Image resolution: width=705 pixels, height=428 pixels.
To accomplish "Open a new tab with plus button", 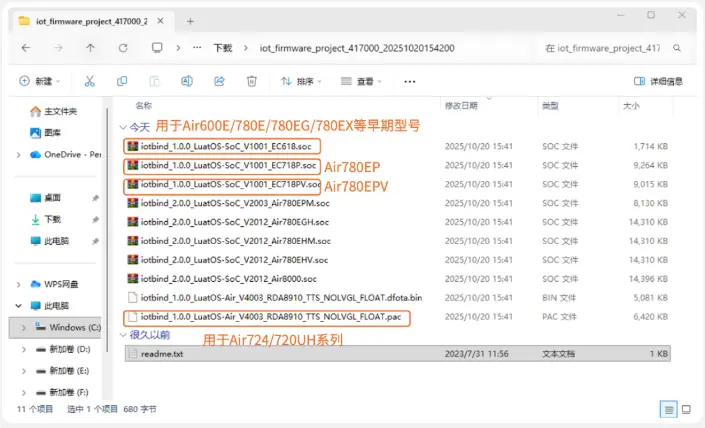I will pos(190,21).
